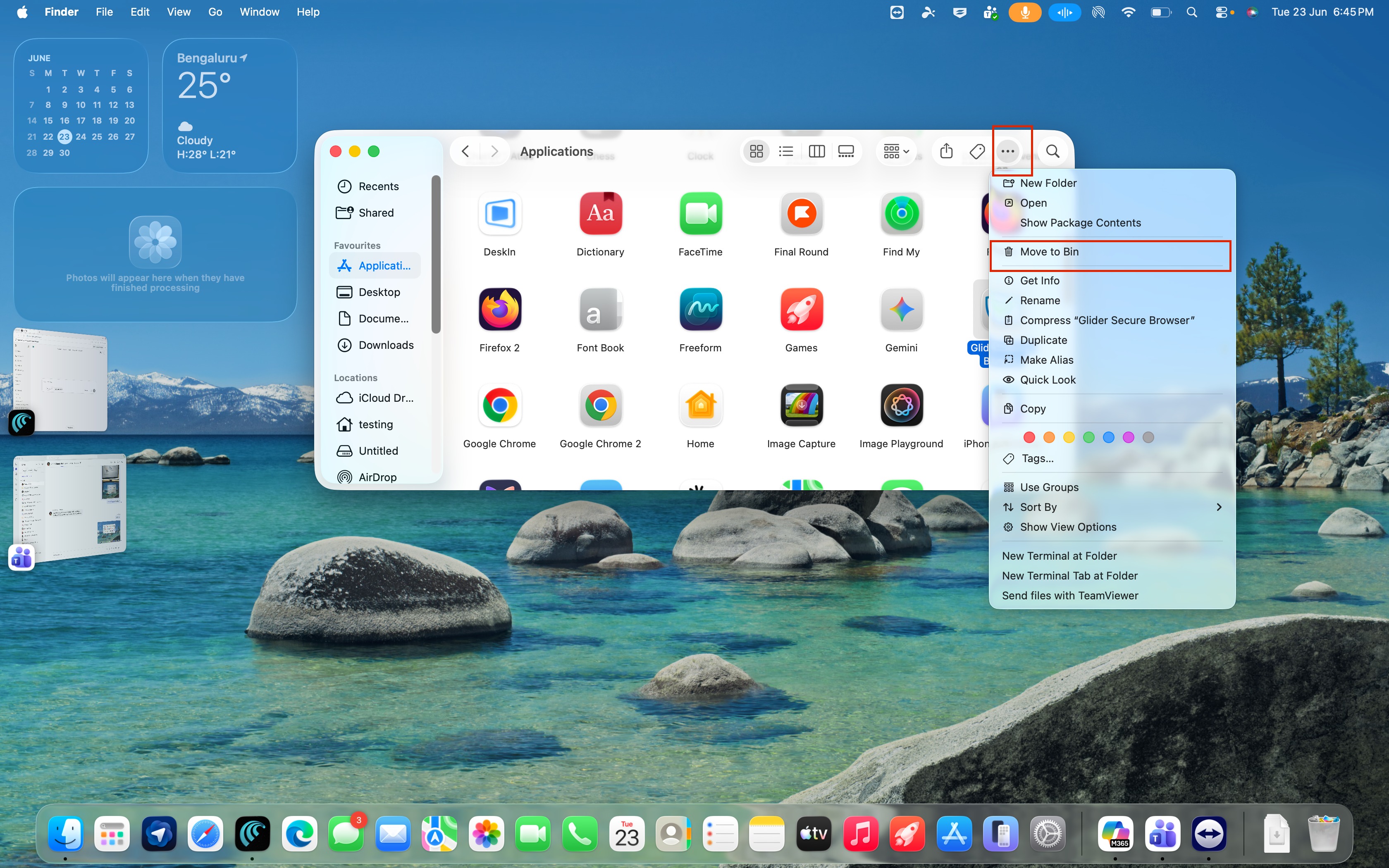Screen dimensions: 1389x868
Task: Open the battery status menu
Action: pyautogui.click(x=1160, y=12)
